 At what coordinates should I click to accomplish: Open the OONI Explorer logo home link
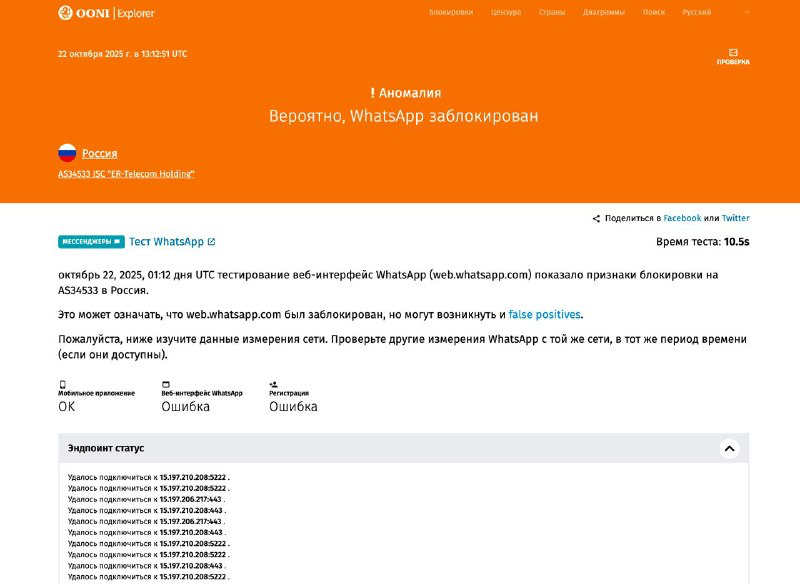(106, 13)
